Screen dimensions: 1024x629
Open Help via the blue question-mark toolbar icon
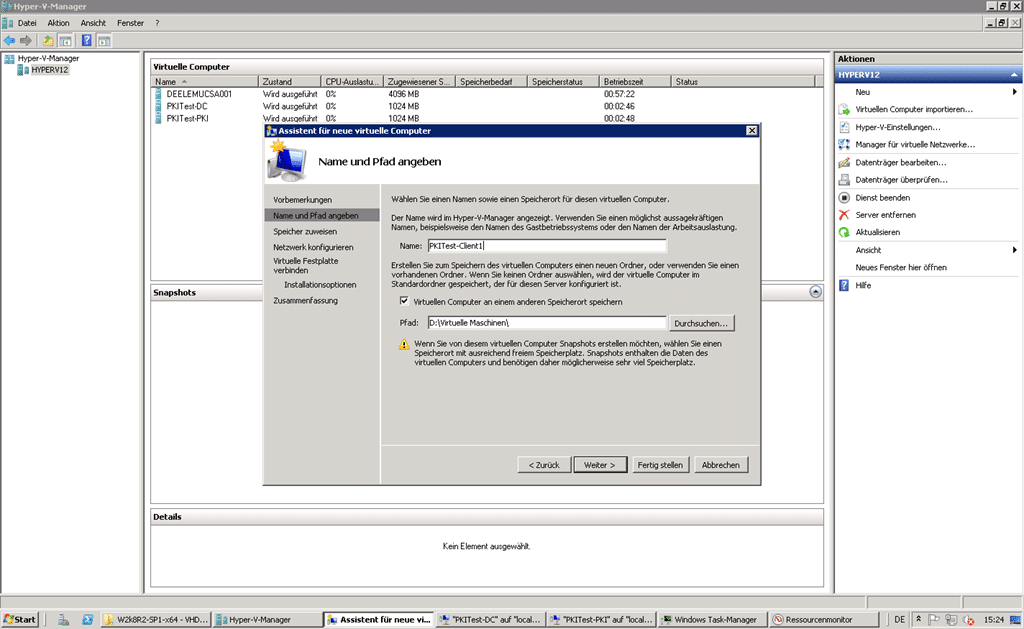tap(86, 40)
